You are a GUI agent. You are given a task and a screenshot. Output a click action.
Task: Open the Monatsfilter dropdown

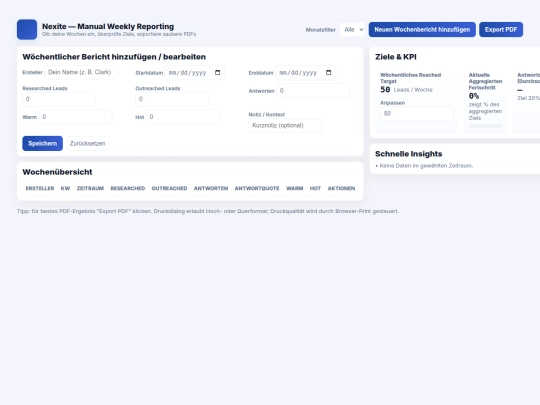pyautogui.click(x=352, y=30)
